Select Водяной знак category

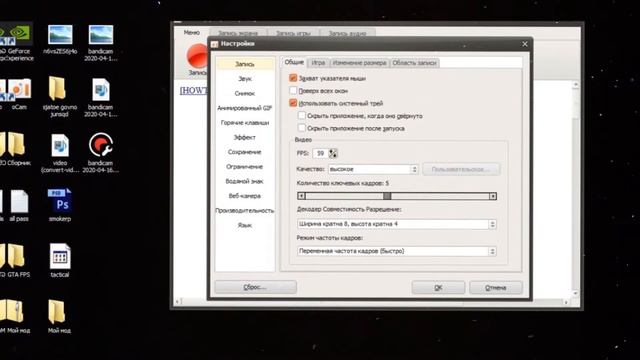(245, 181)
